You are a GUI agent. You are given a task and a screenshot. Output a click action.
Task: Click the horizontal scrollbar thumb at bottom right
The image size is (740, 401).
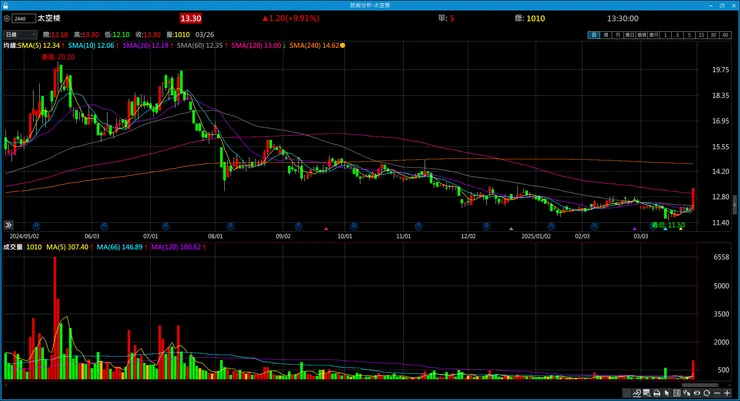(699, 385)
